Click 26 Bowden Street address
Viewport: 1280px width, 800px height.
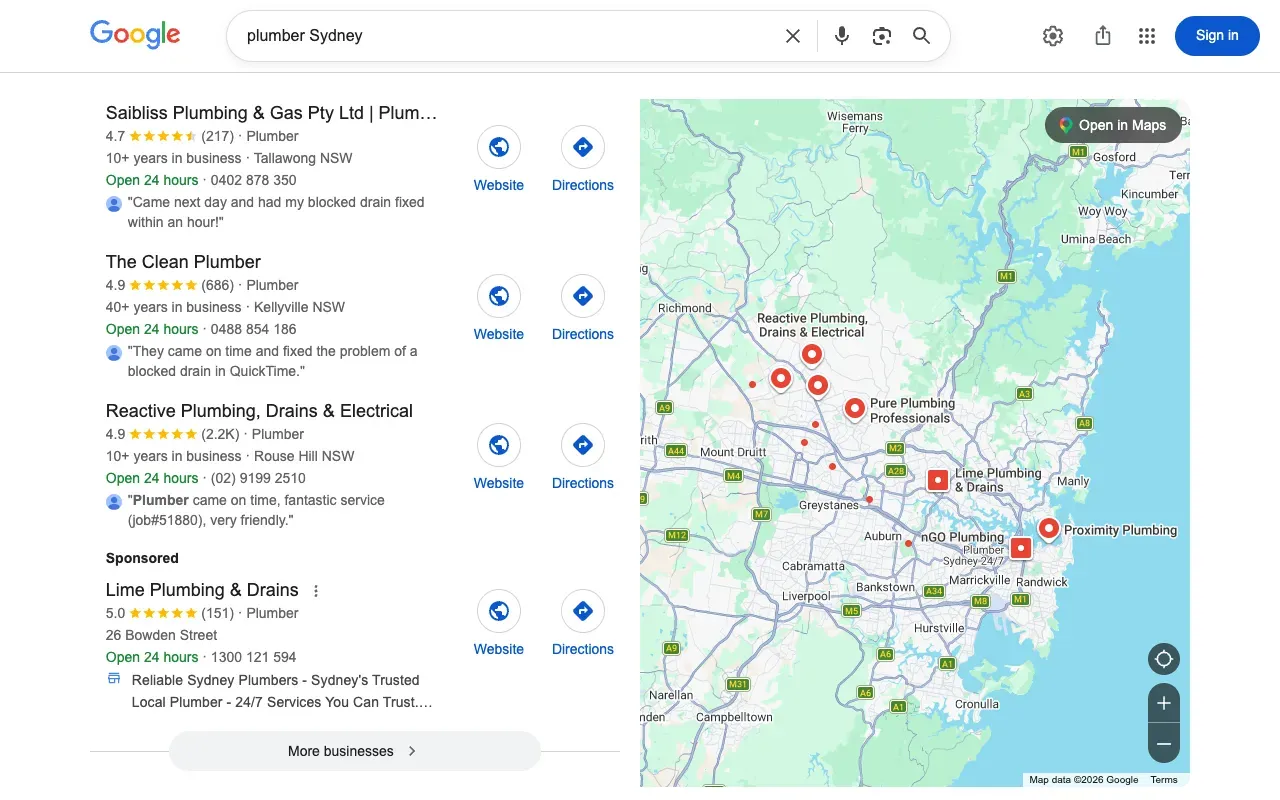click(x=162, y=635)
